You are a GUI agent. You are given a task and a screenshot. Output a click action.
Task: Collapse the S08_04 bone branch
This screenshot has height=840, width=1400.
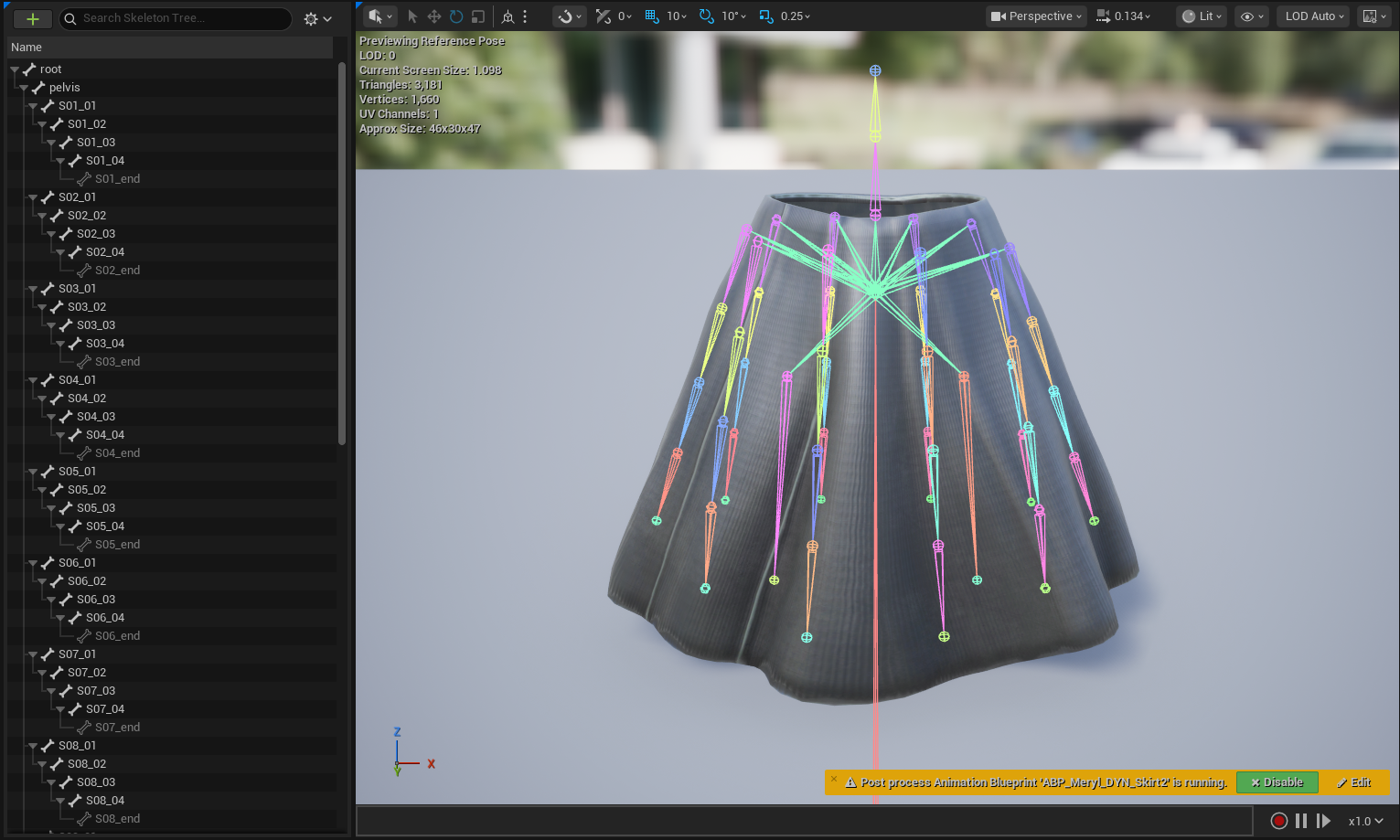click(x=60, y=801)
